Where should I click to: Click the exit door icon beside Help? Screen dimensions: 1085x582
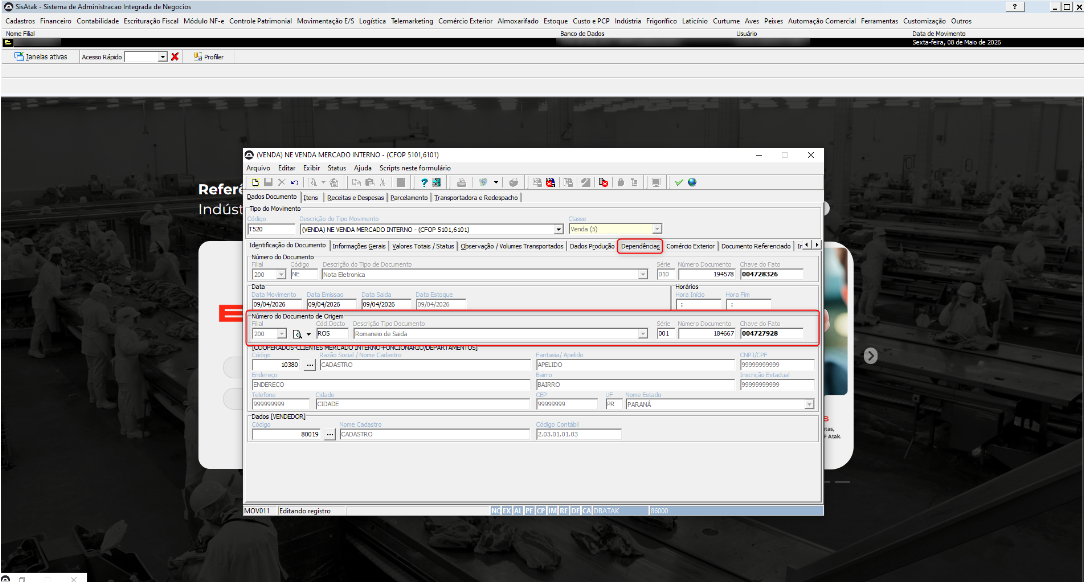(437, 183)
